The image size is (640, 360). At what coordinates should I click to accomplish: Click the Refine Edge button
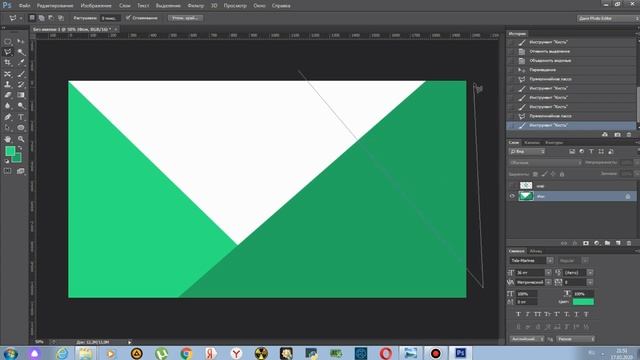185,18
